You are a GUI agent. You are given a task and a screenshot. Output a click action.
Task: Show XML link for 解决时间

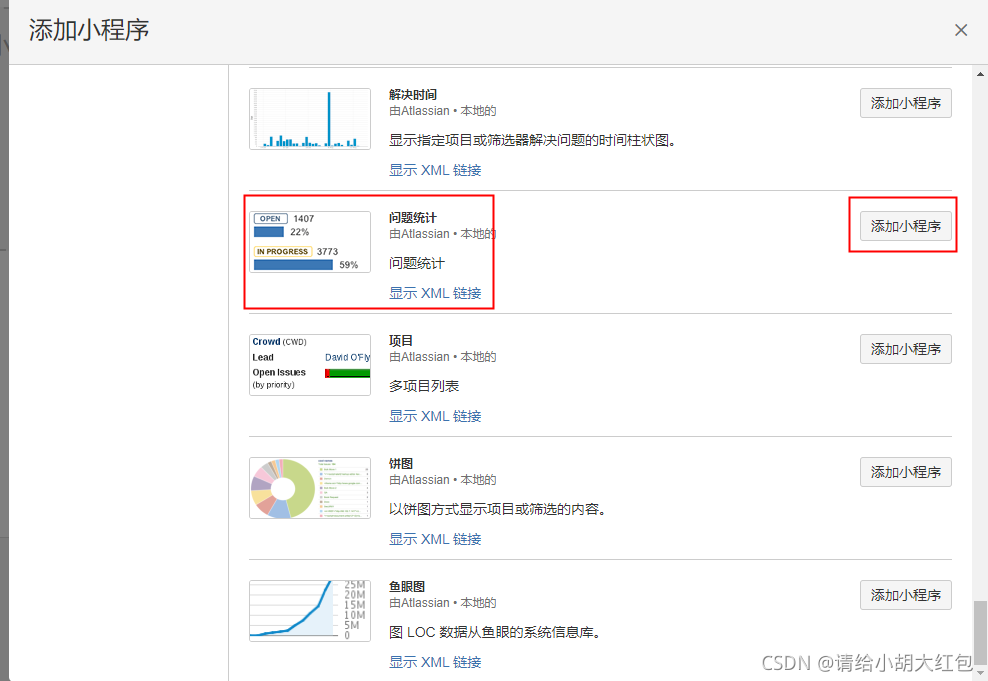click(x=435, y=170)
